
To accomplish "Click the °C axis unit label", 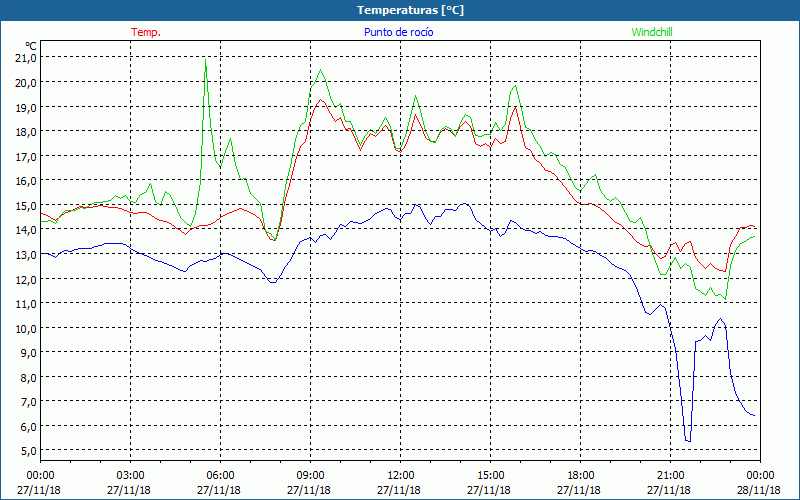I will click(31, 46).
